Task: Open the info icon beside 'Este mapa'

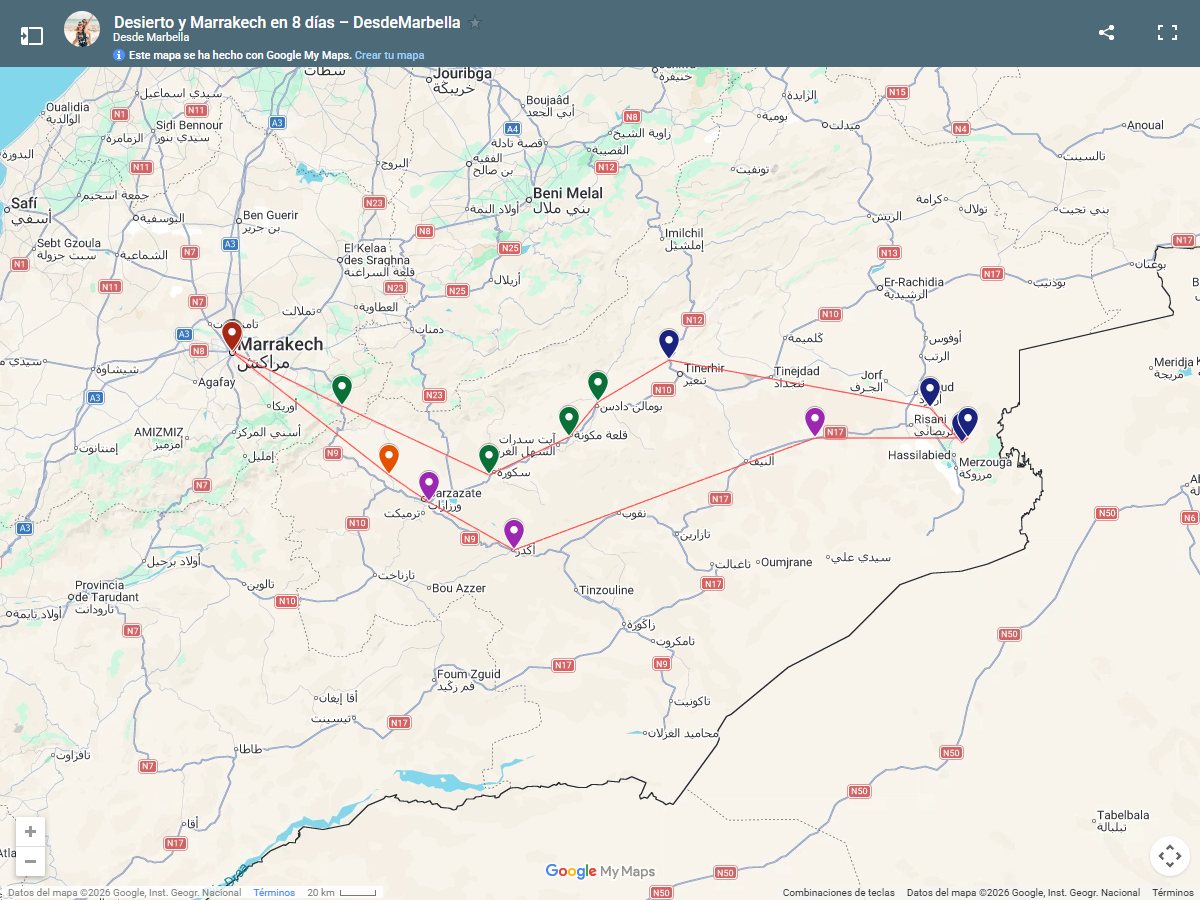Action: pyautogui.click(x=119, y=55)
